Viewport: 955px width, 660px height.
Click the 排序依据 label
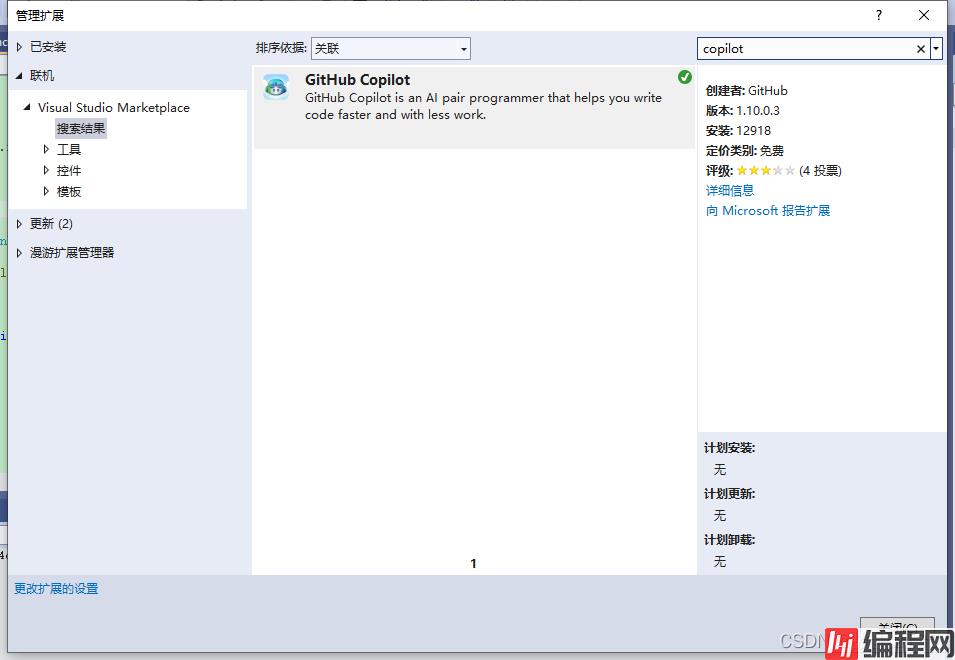click(281, 47)
